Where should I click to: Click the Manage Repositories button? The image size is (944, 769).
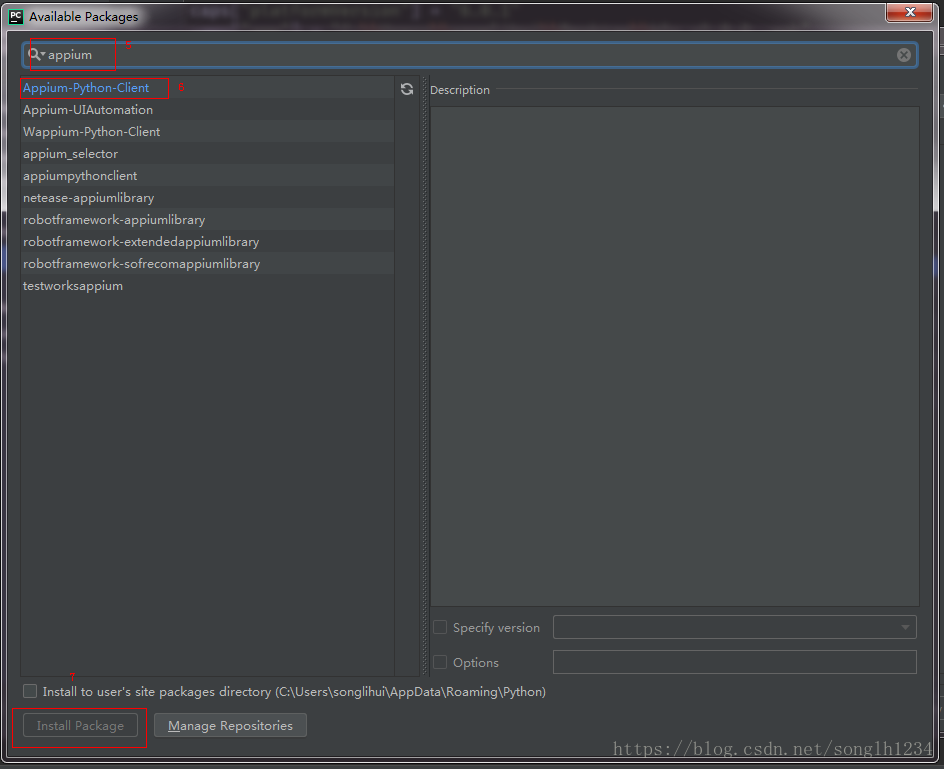[230, 725]
